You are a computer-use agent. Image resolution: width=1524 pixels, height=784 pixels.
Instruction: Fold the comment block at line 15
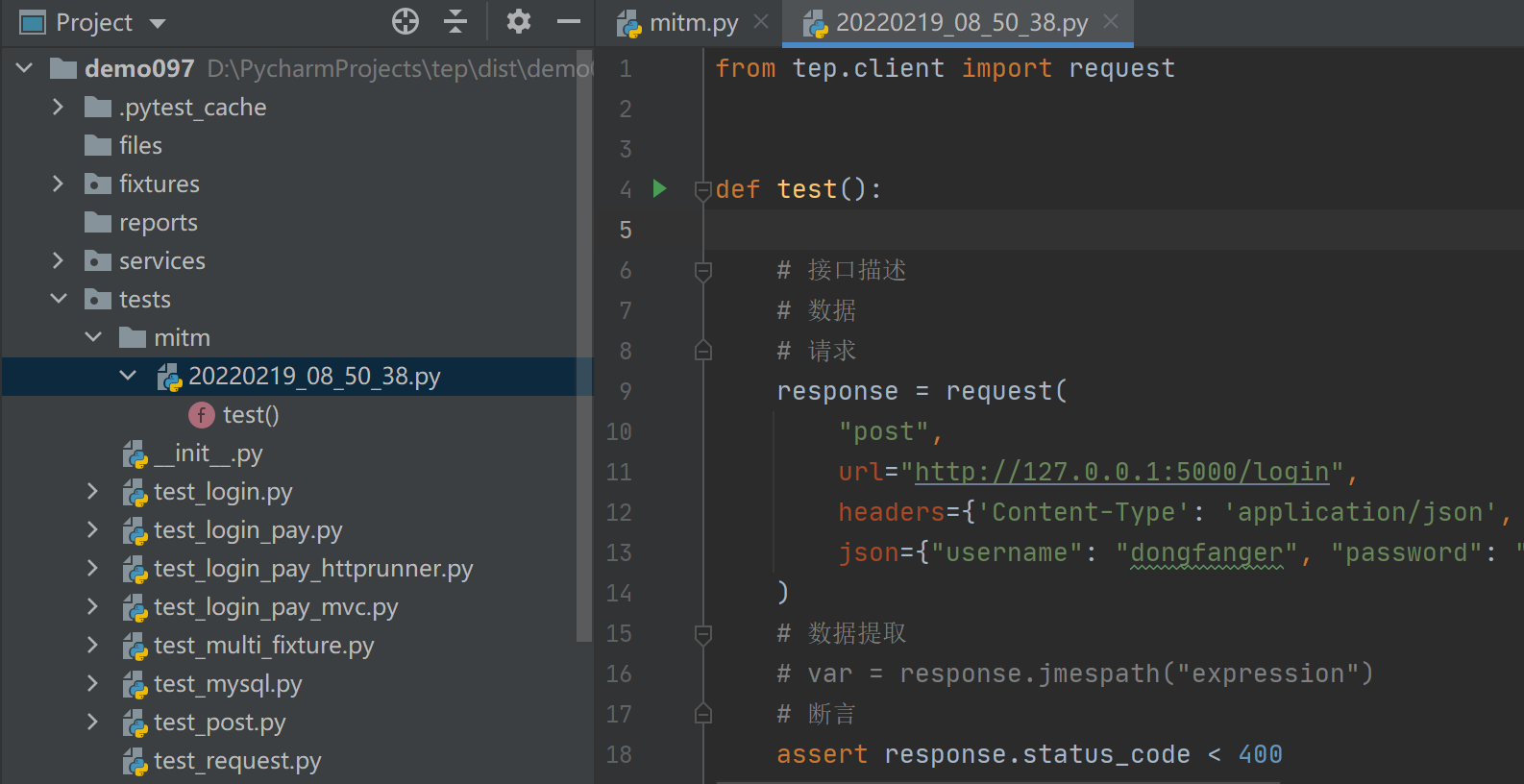703,635
